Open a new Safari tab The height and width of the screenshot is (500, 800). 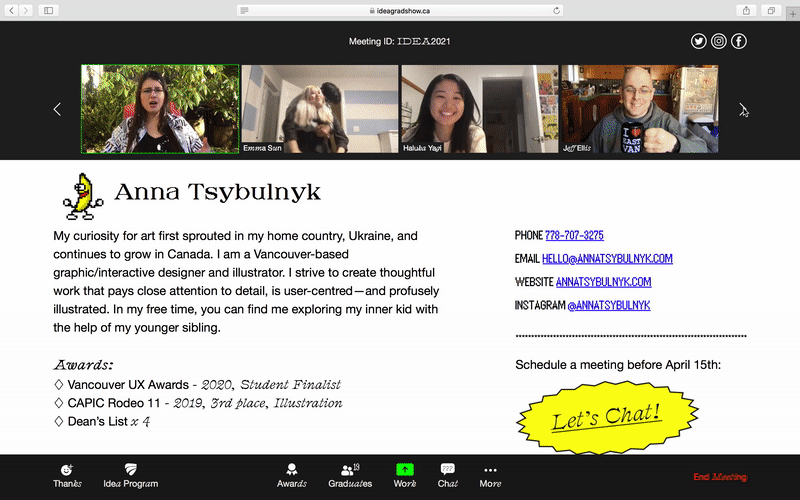coord(793,14)
